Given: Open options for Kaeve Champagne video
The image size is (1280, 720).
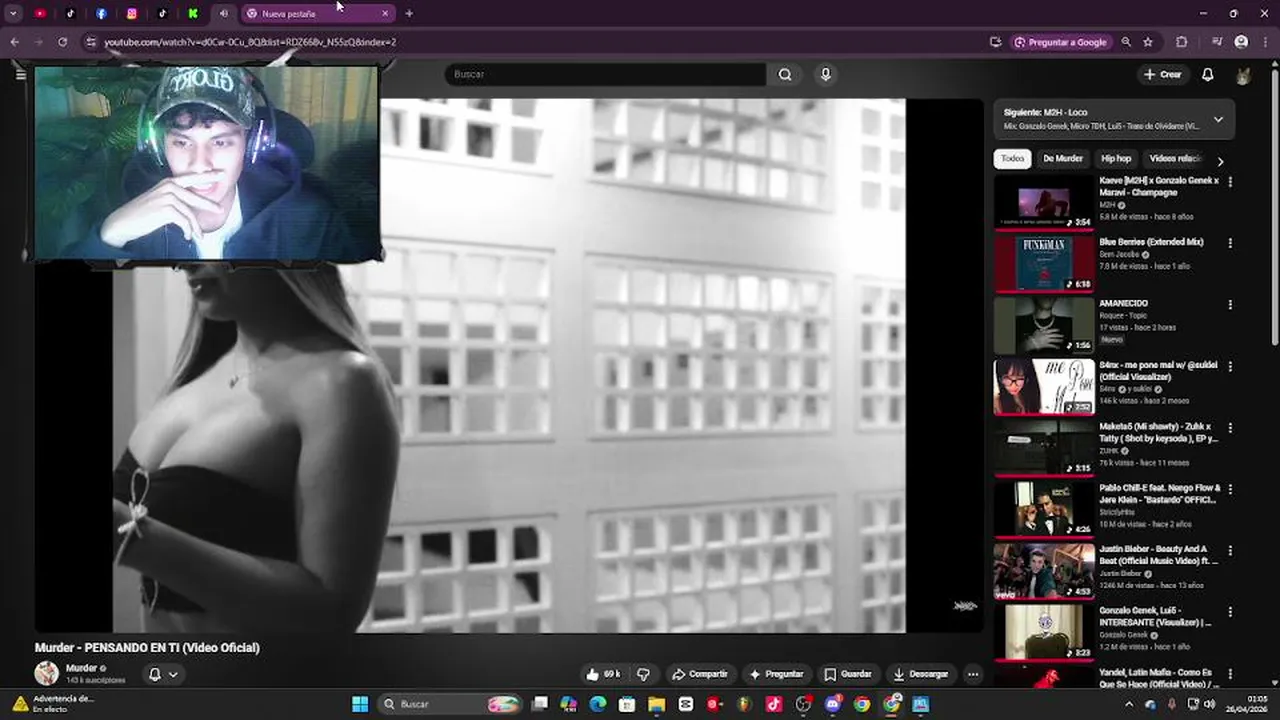Looking at the screenshot, I should click(x=1230, y=182).
